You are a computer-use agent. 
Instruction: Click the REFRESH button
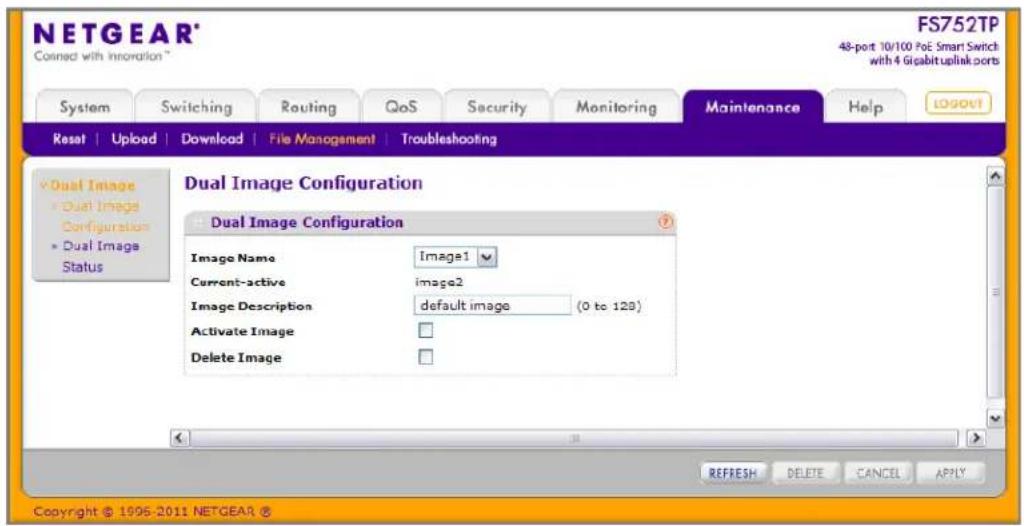pos(733,472)
